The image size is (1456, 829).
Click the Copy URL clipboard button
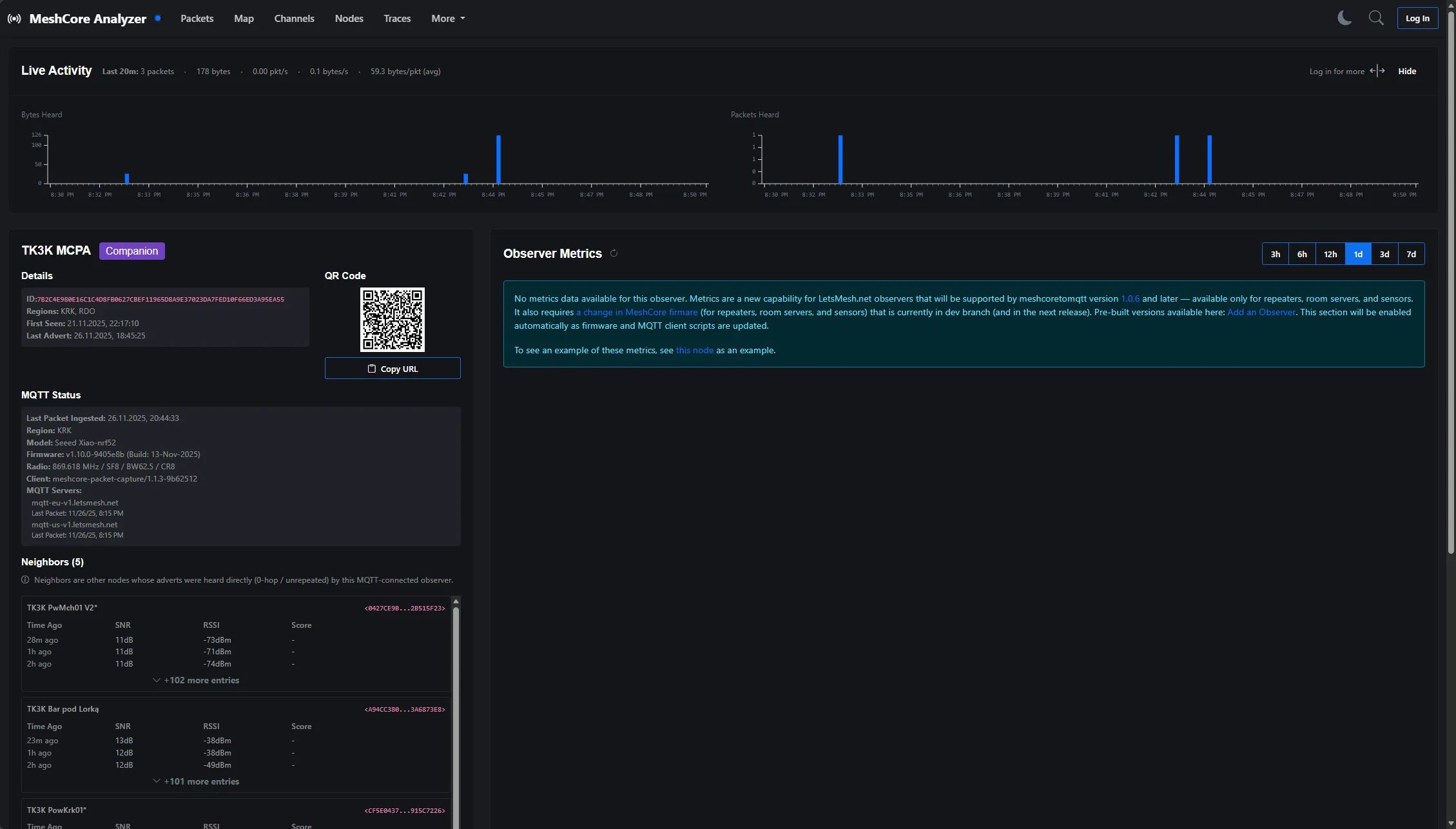point(393,369)
